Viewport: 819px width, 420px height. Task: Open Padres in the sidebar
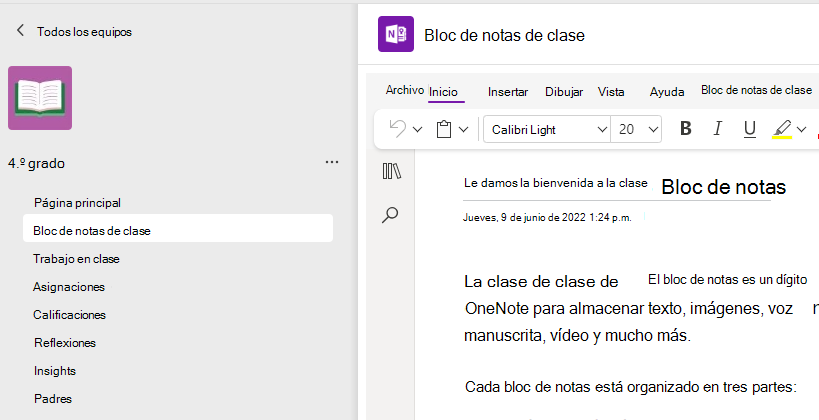53,399
